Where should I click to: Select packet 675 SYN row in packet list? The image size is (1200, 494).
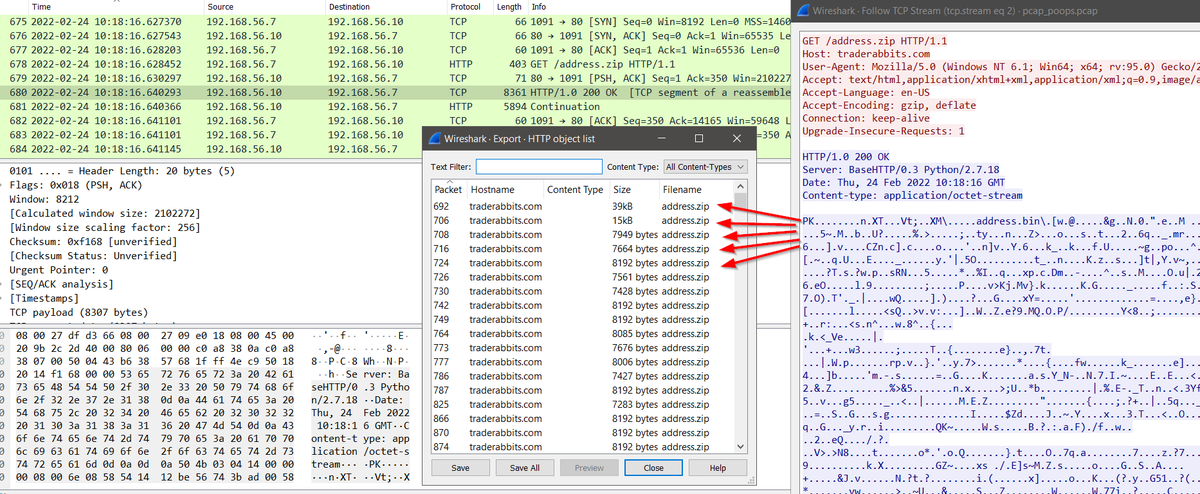coord(395,20)
